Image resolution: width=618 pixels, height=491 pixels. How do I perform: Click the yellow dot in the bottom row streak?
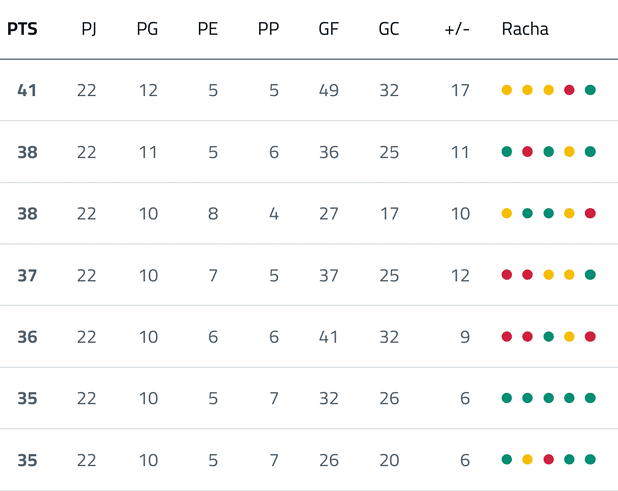[527, 460]
